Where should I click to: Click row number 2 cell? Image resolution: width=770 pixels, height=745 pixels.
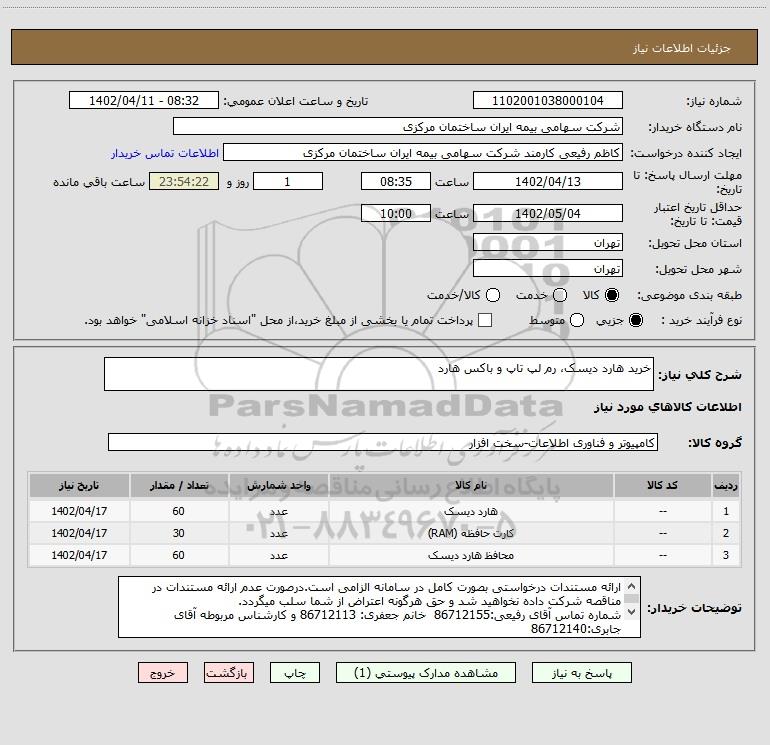tap(726, 533)
